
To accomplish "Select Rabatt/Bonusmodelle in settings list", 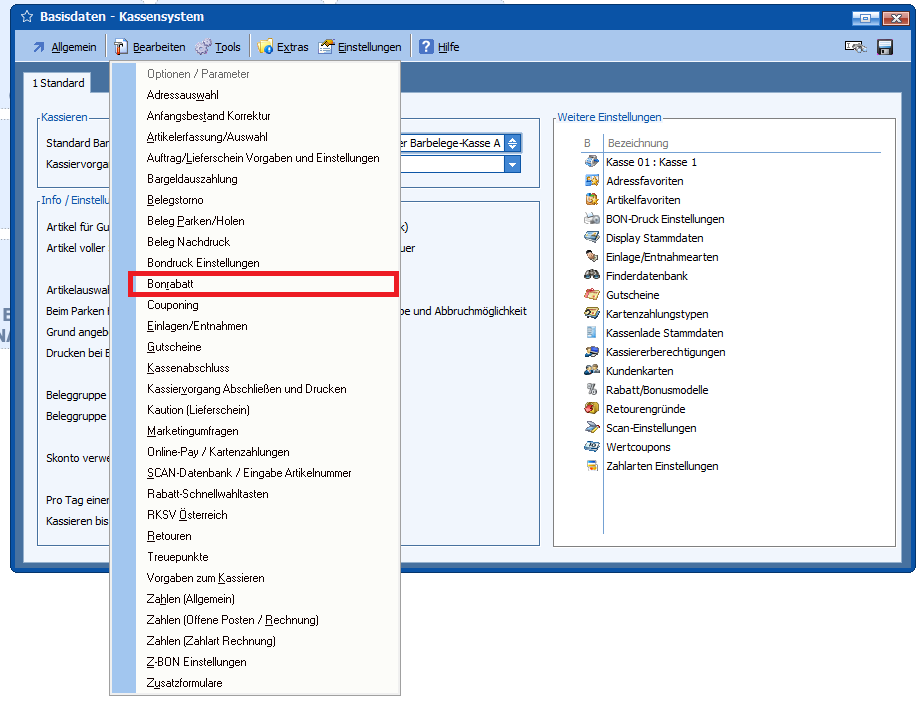I will click(x=657, y=390).
